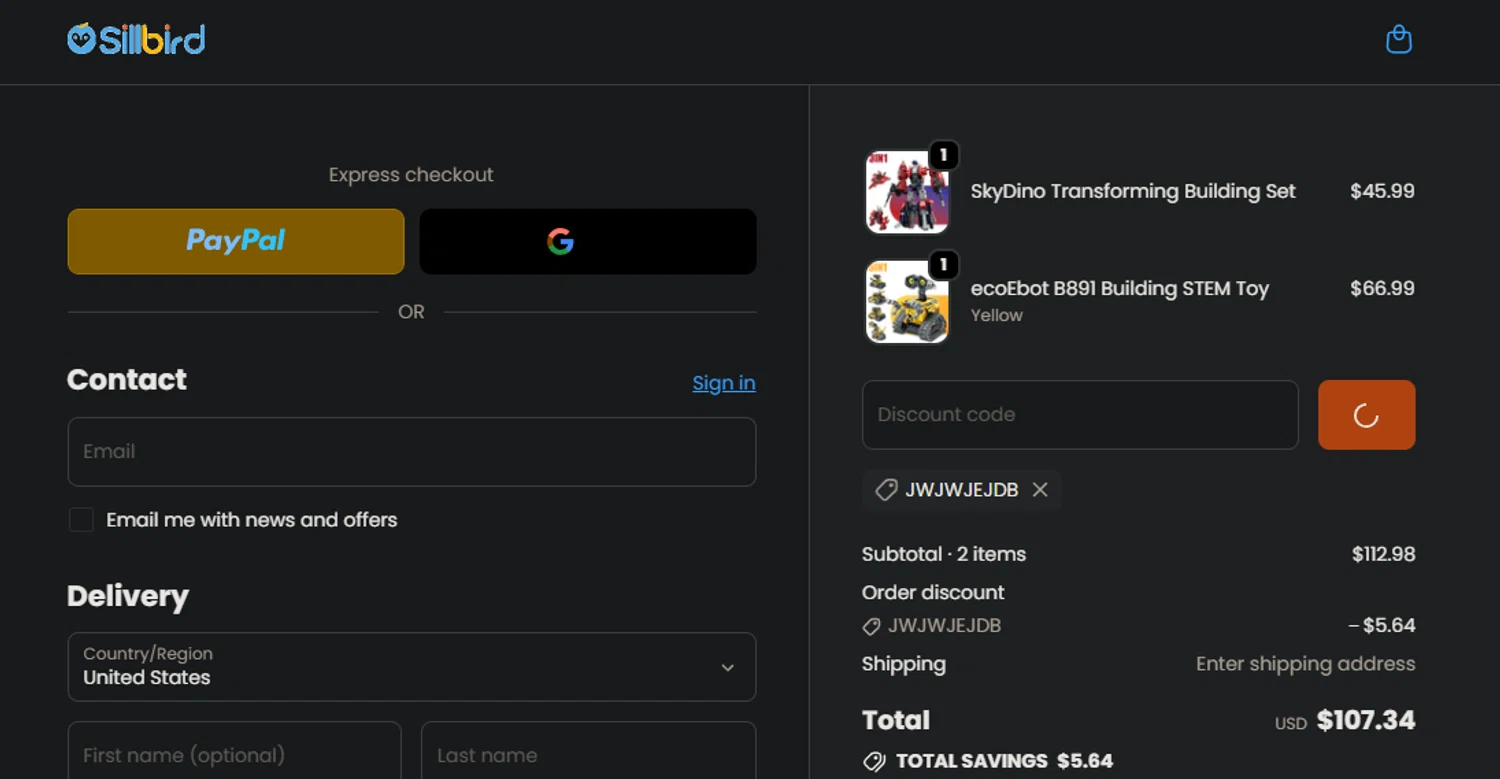The height and width of the screenshot is (779, 1500).
Task: Click the loading Apply discount button
Action: click(1366, 414)
